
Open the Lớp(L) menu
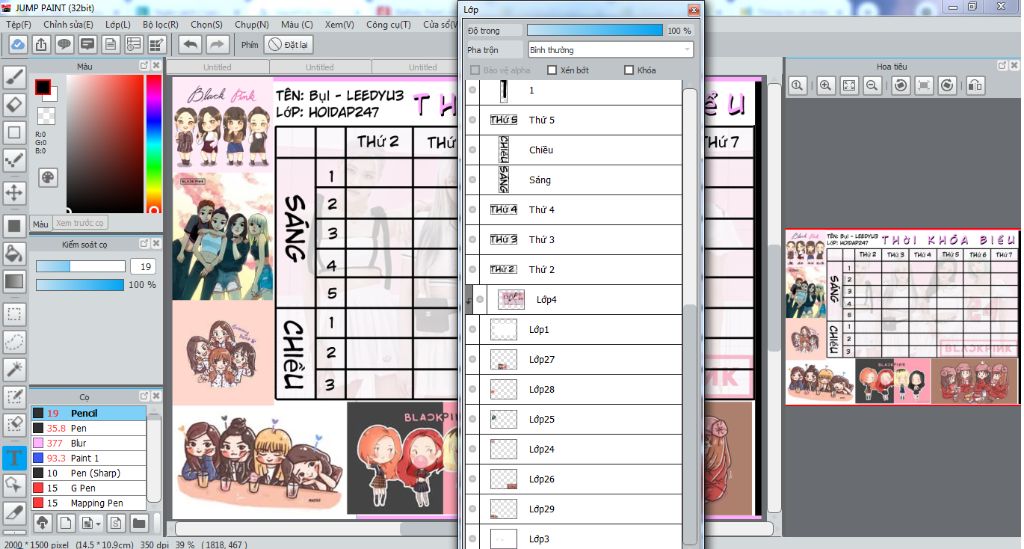point(118,24)
